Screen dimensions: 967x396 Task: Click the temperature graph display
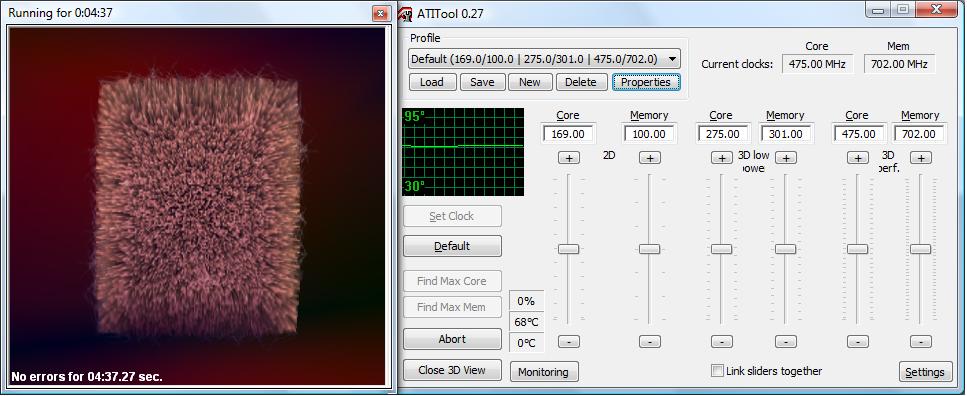pyautogui.click(x=463, y=152)
